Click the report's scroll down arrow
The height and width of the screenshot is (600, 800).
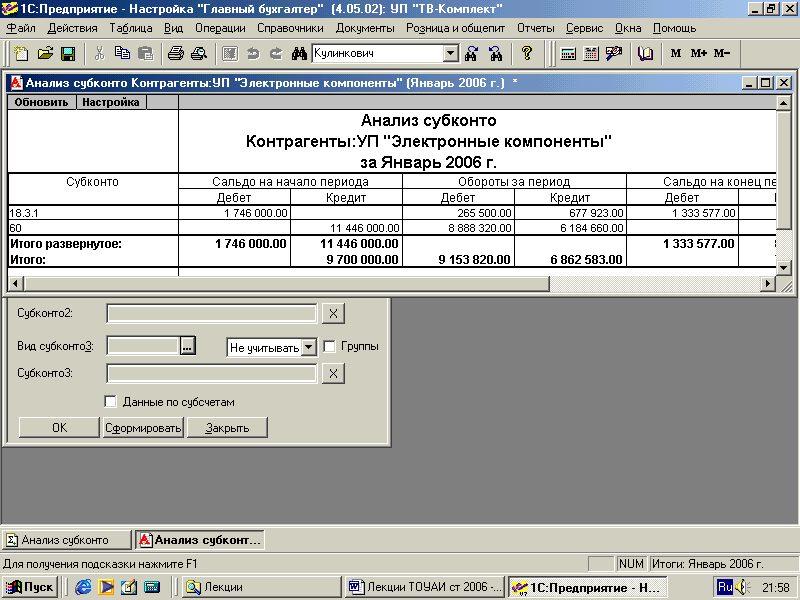click(784, 267)
